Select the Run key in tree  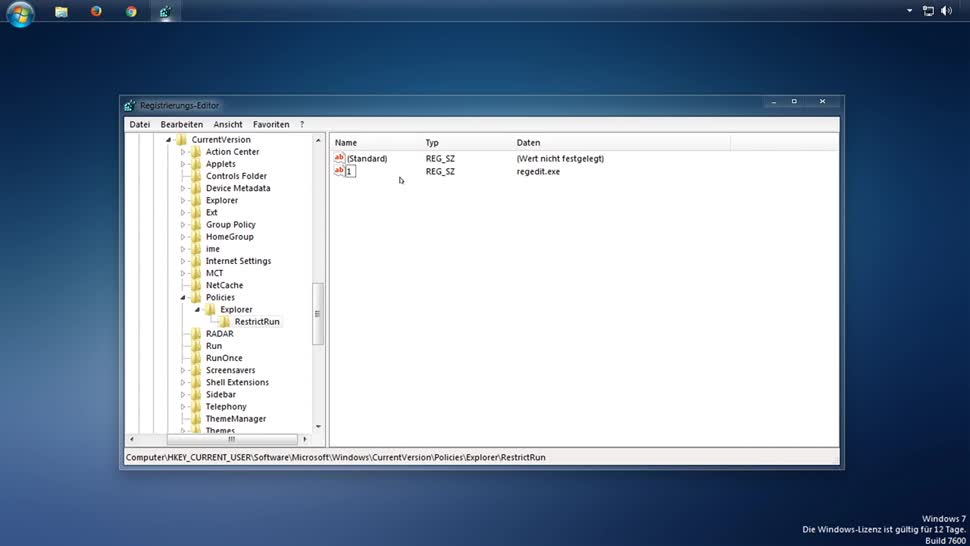213,346
